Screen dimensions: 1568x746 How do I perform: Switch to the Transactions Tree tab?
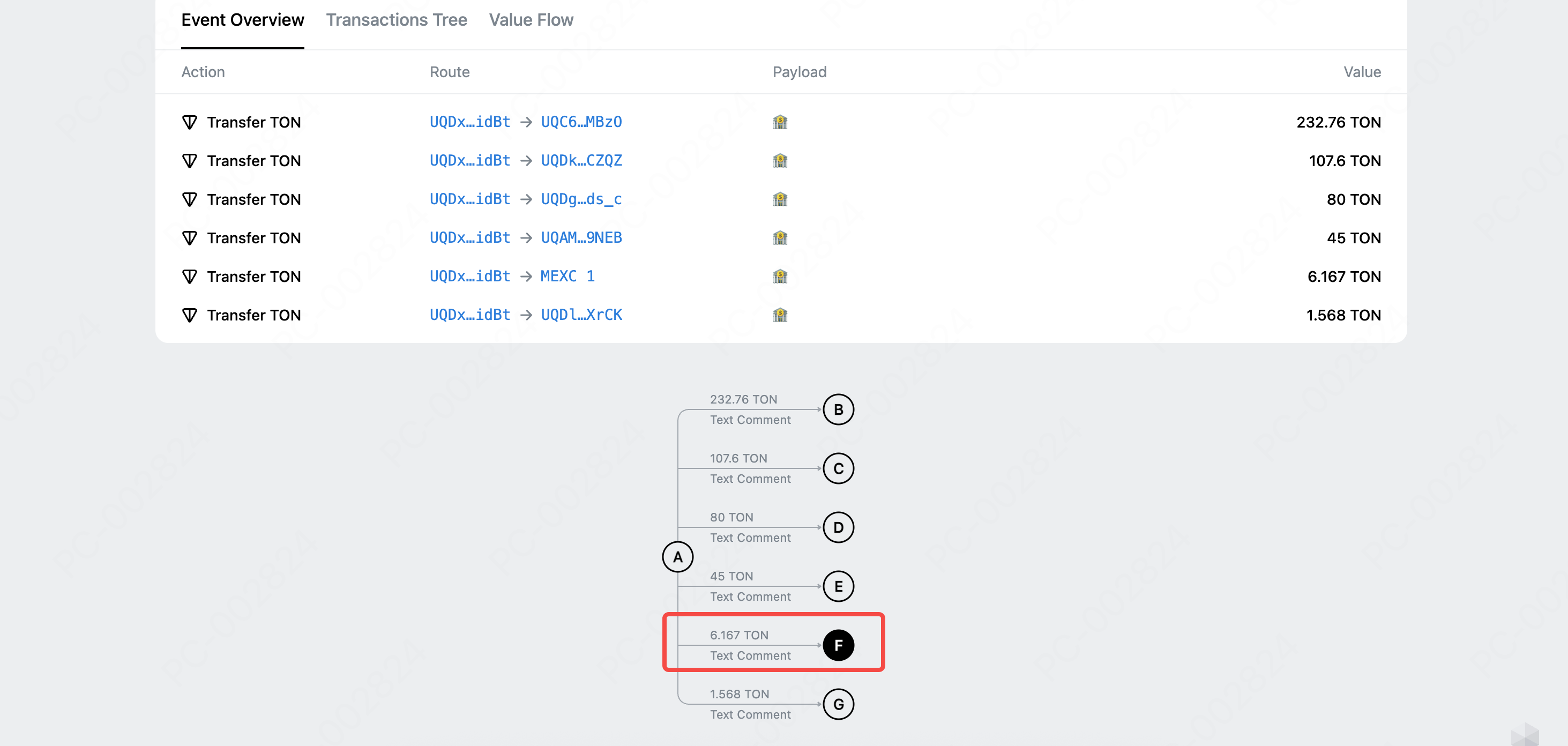pos(396,20)
